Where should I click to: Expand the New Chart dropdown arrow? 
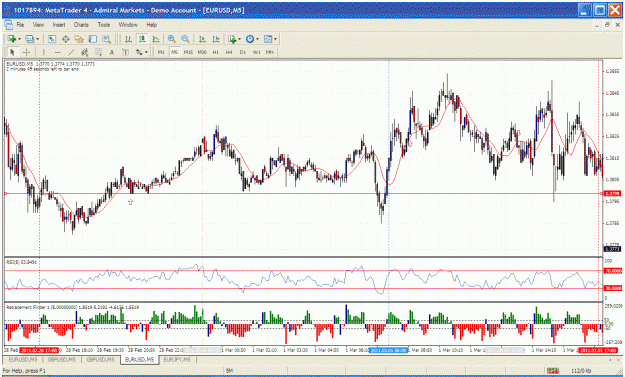pyautogui.click(x=20, y=39)
